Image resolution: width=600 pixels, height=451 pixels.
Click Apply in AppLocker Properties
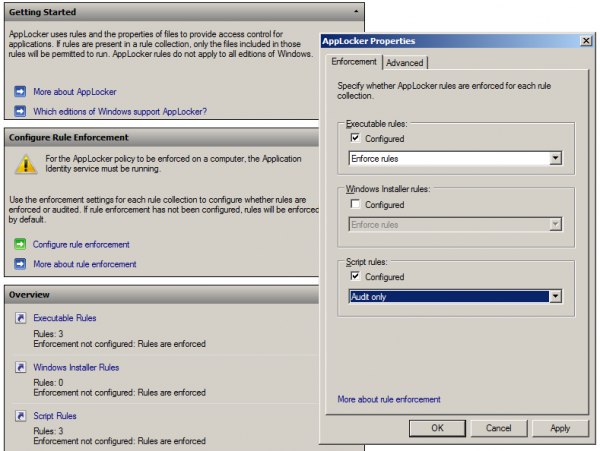click(x=560, y=428)
